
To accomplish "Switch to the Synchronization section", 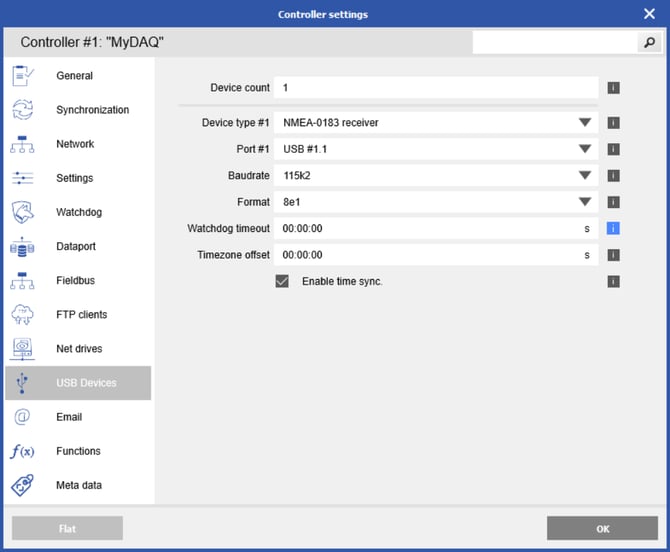I will click(92, 110).
